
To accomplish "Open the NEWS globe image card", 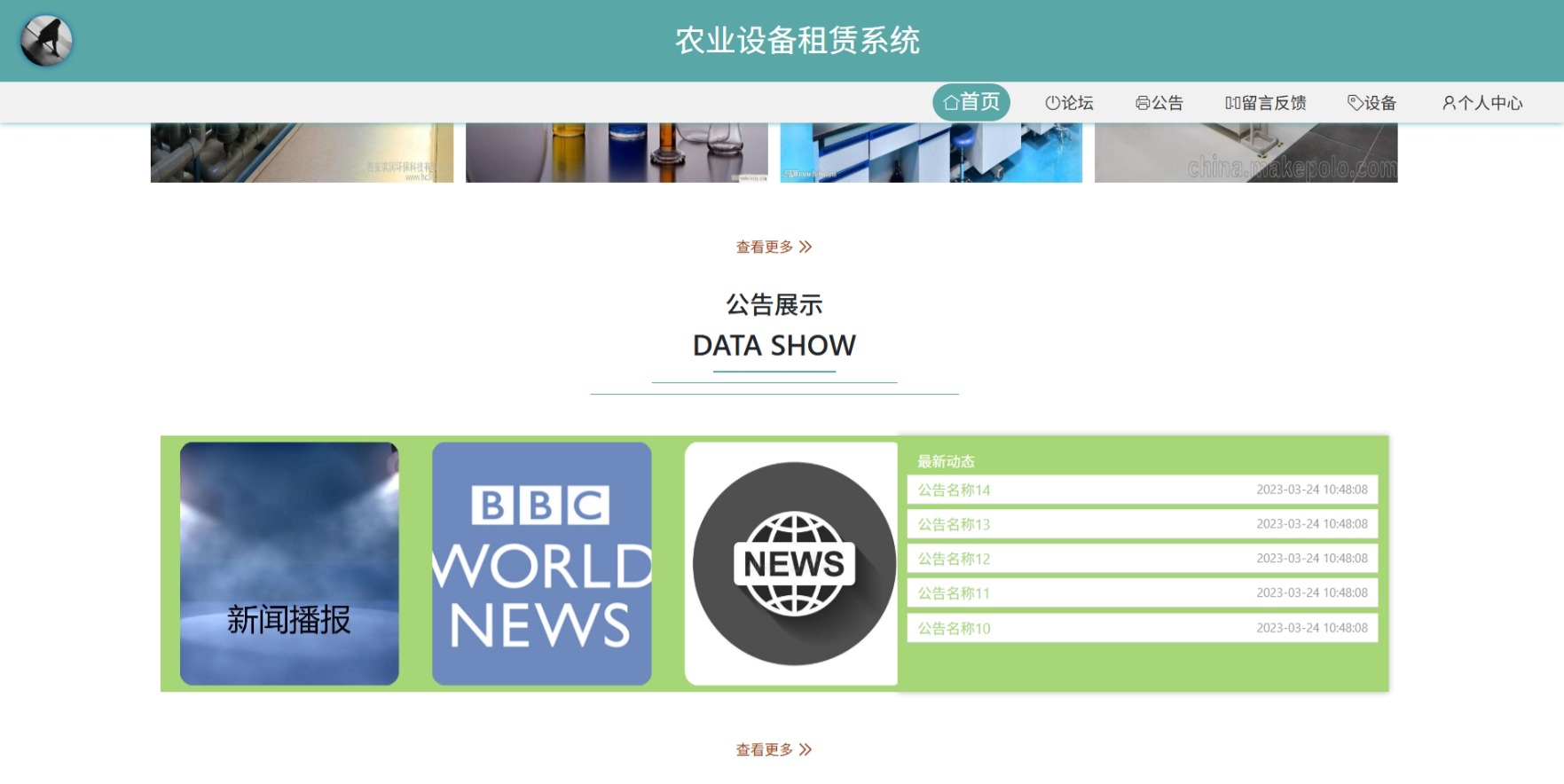I will 791,563.
